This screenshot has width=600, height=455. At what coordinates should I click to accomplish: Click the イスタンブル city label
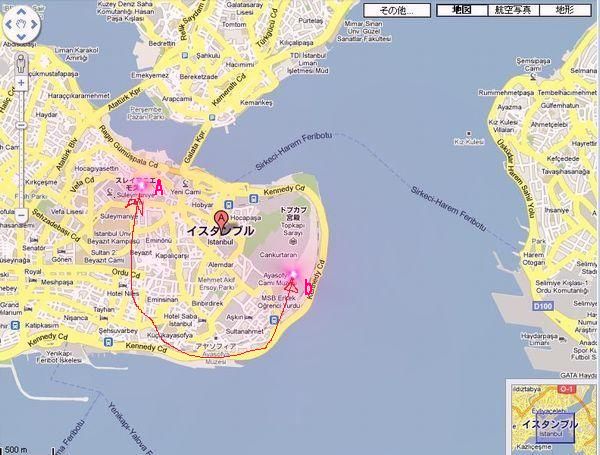tap(220, 231)
